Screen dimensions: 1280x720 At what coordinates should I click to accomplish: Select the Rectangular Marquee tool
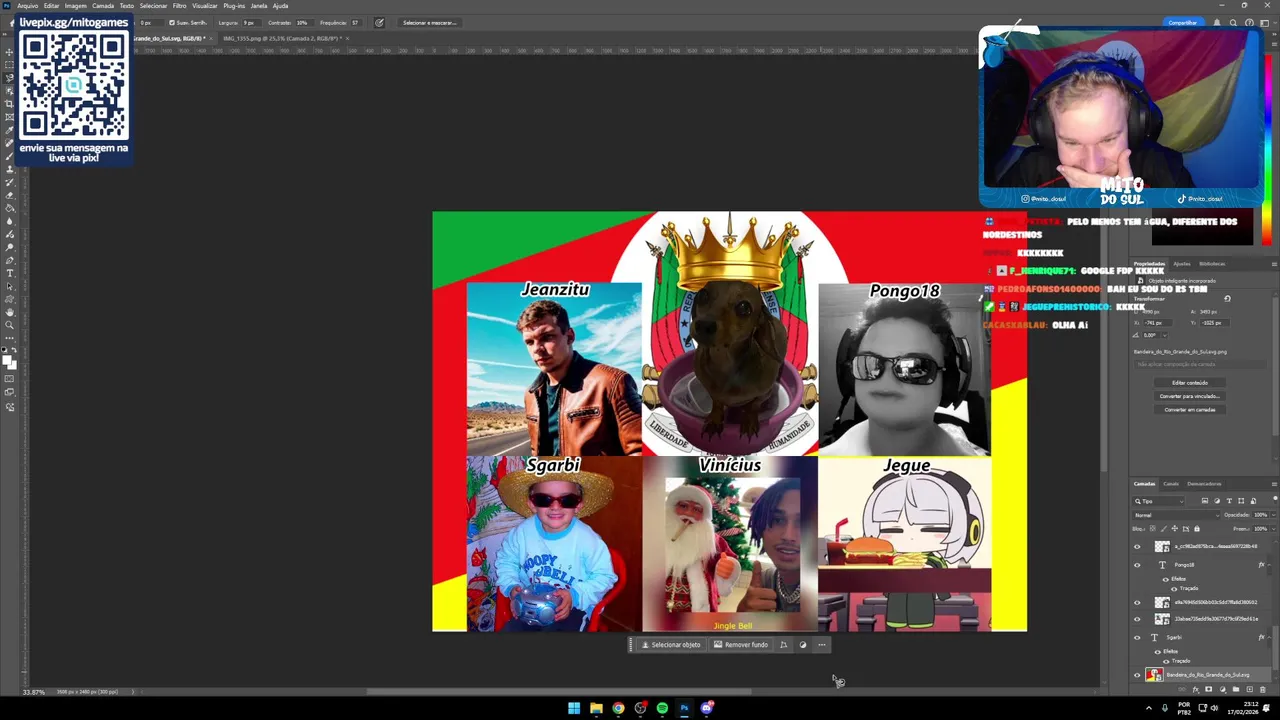point(9,64)
